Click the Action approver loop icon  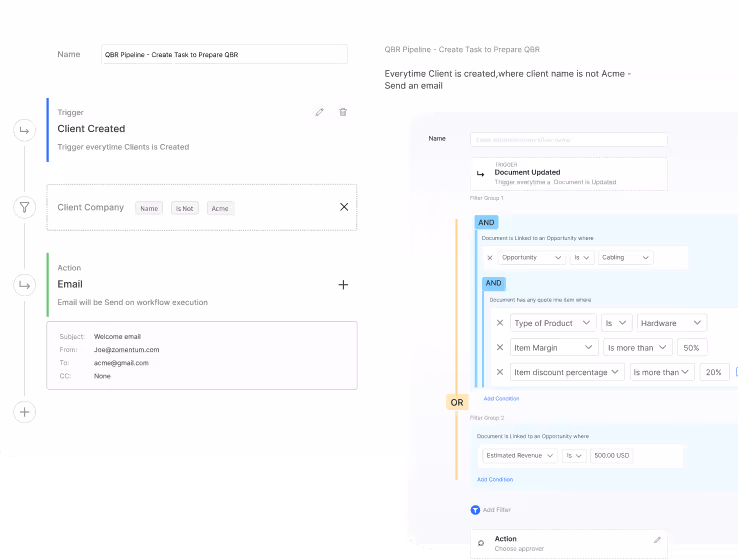pyautogui.click(x=481, y=543)
